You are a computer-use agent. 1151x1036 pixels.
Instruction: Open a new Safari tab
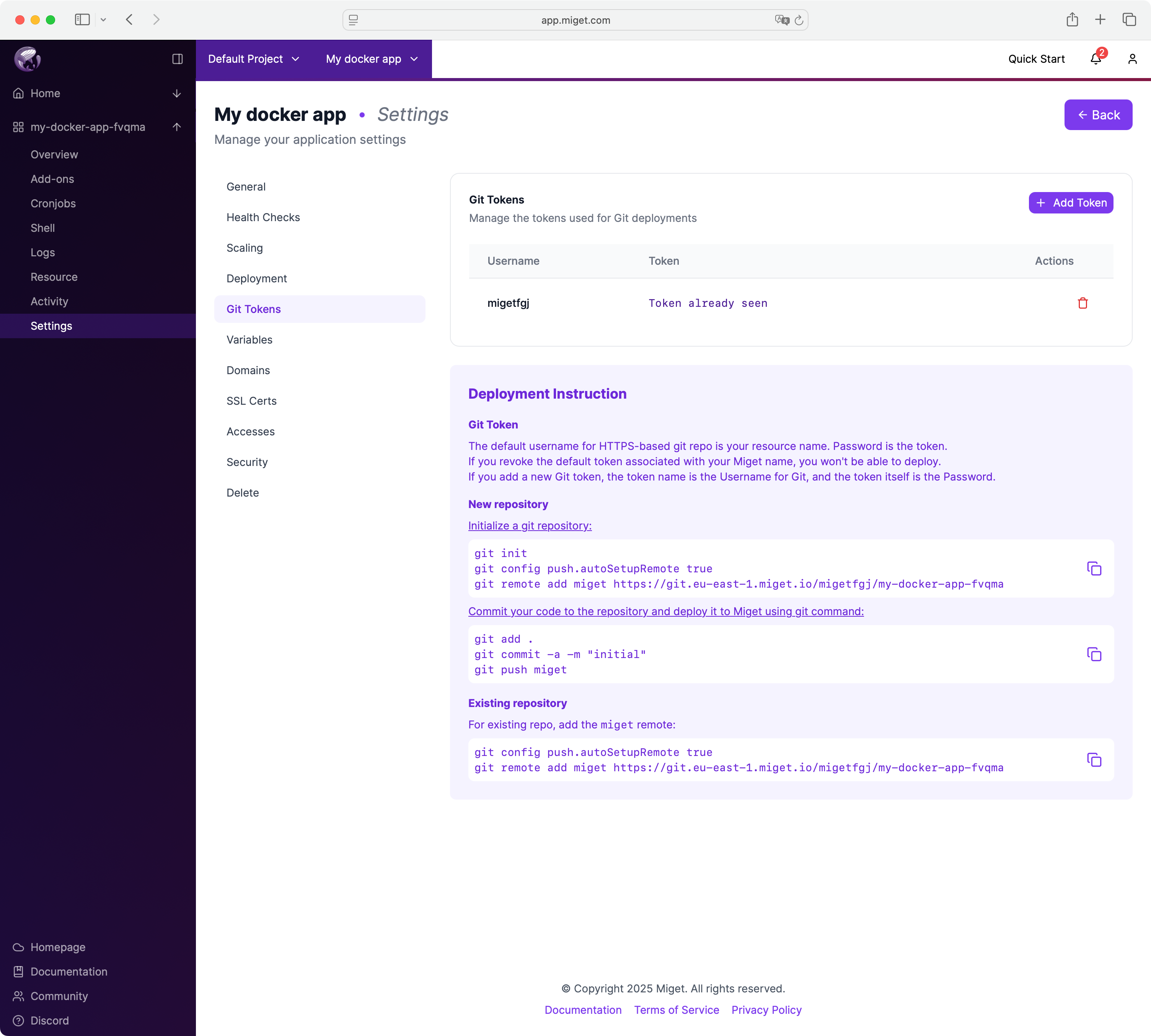tap(1100, 20)
